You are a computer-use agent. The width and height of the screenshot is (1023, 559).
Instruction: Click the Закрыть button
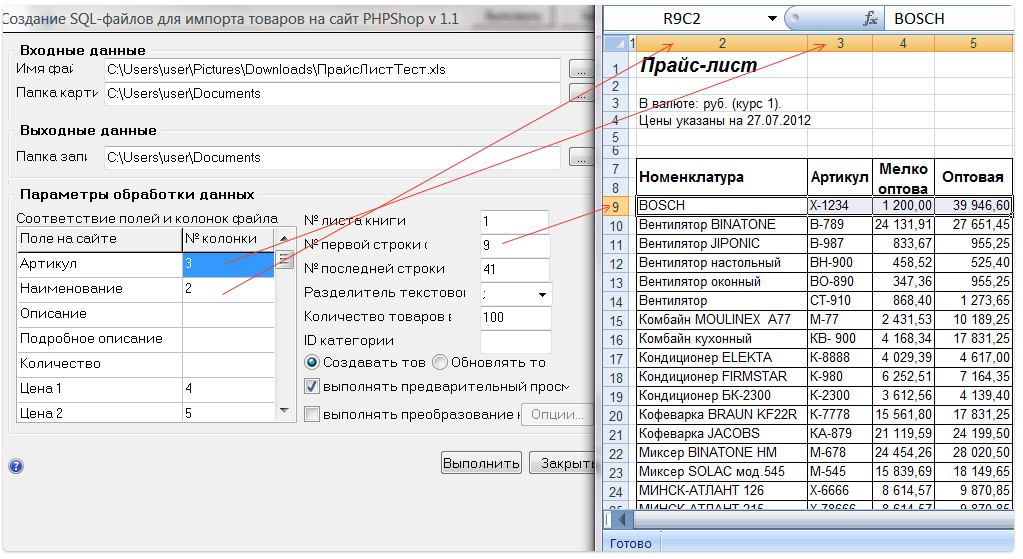562,463
